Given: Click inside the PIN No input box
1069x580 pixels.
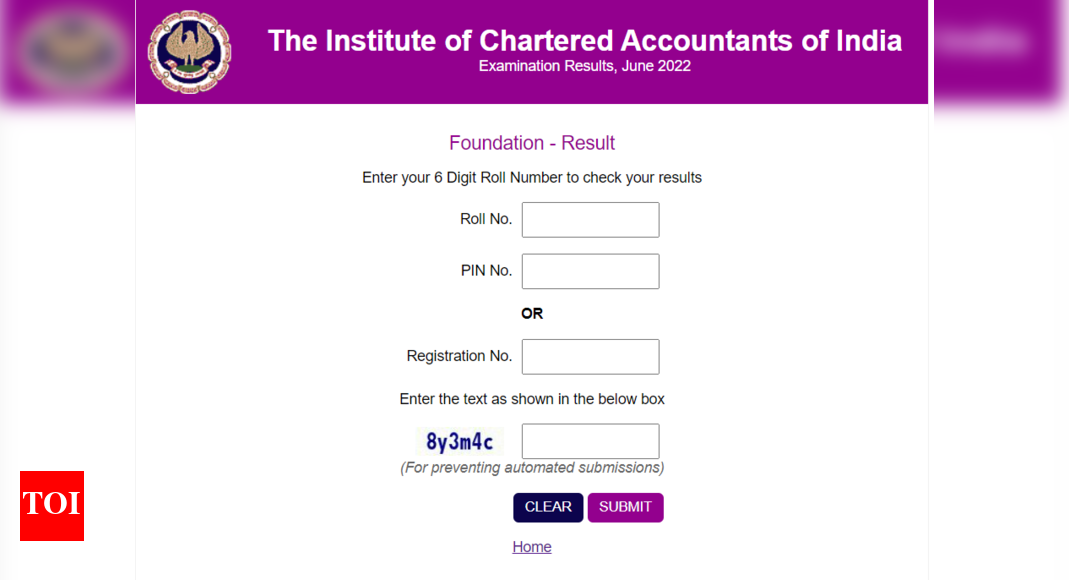Looking at the screenshot, I should pos(590,271).
